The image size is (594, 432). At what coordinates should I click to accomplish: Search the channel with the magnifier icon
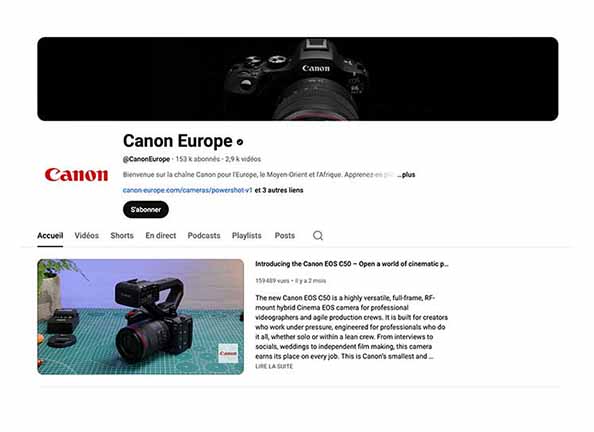click(318, 236)
